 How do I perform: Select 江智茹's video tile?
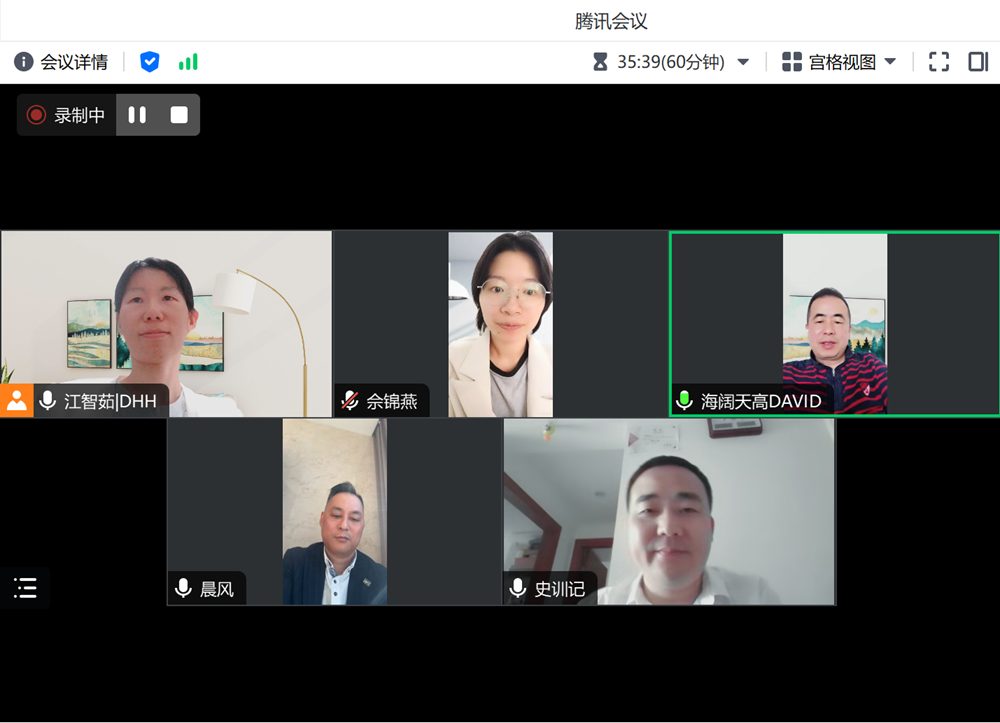tap(166, 324)
